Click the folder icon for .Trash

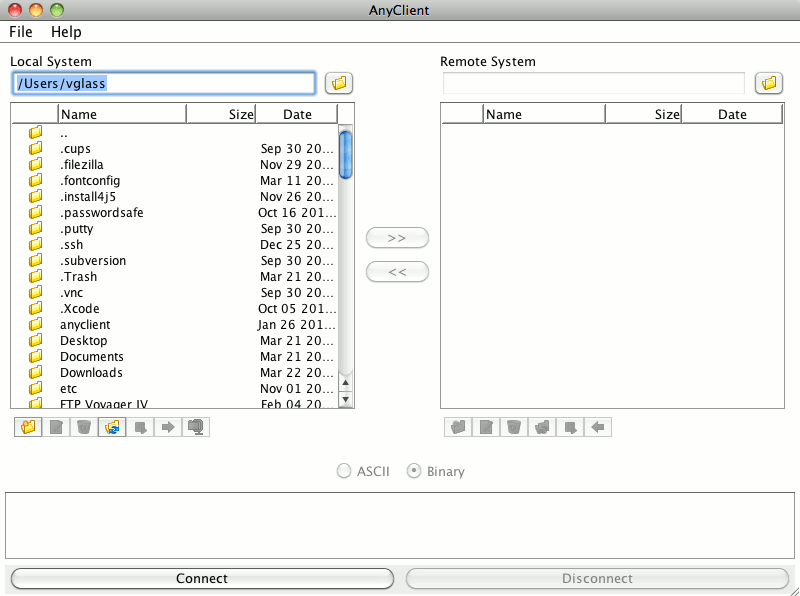pyautogui.click(x=36, y=276)
